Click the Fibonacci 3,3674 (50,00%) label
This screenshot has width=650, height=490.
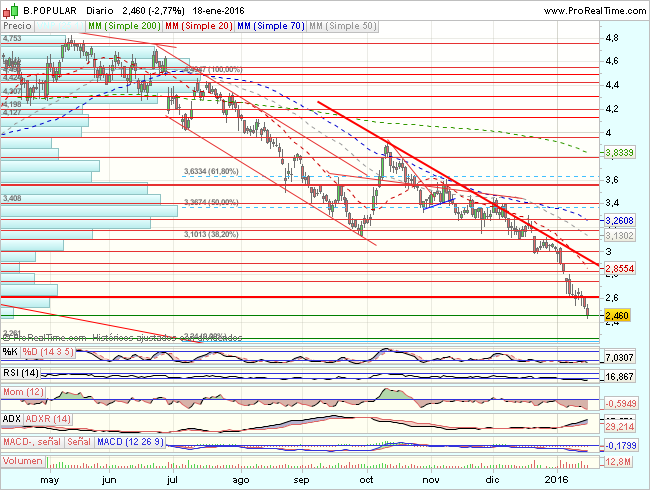tap(211, 202)
